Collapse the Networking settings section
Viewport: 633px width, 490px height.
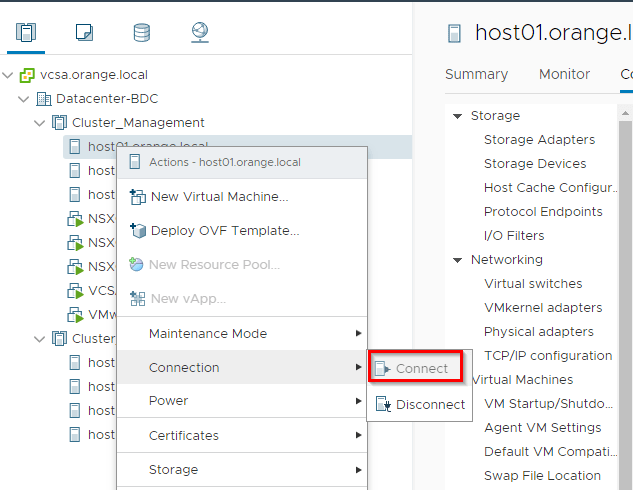(x=458, y=260)
